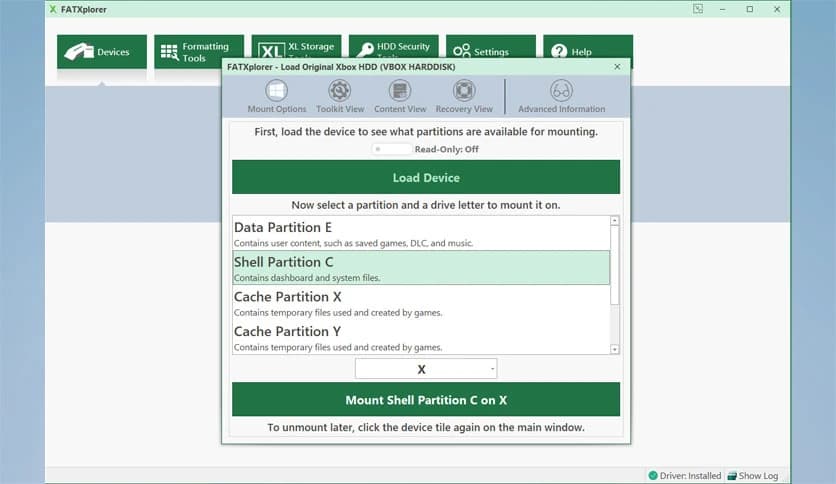836x484 pixels.
Task: Click the Load Device button
Action: pos(426,178)
